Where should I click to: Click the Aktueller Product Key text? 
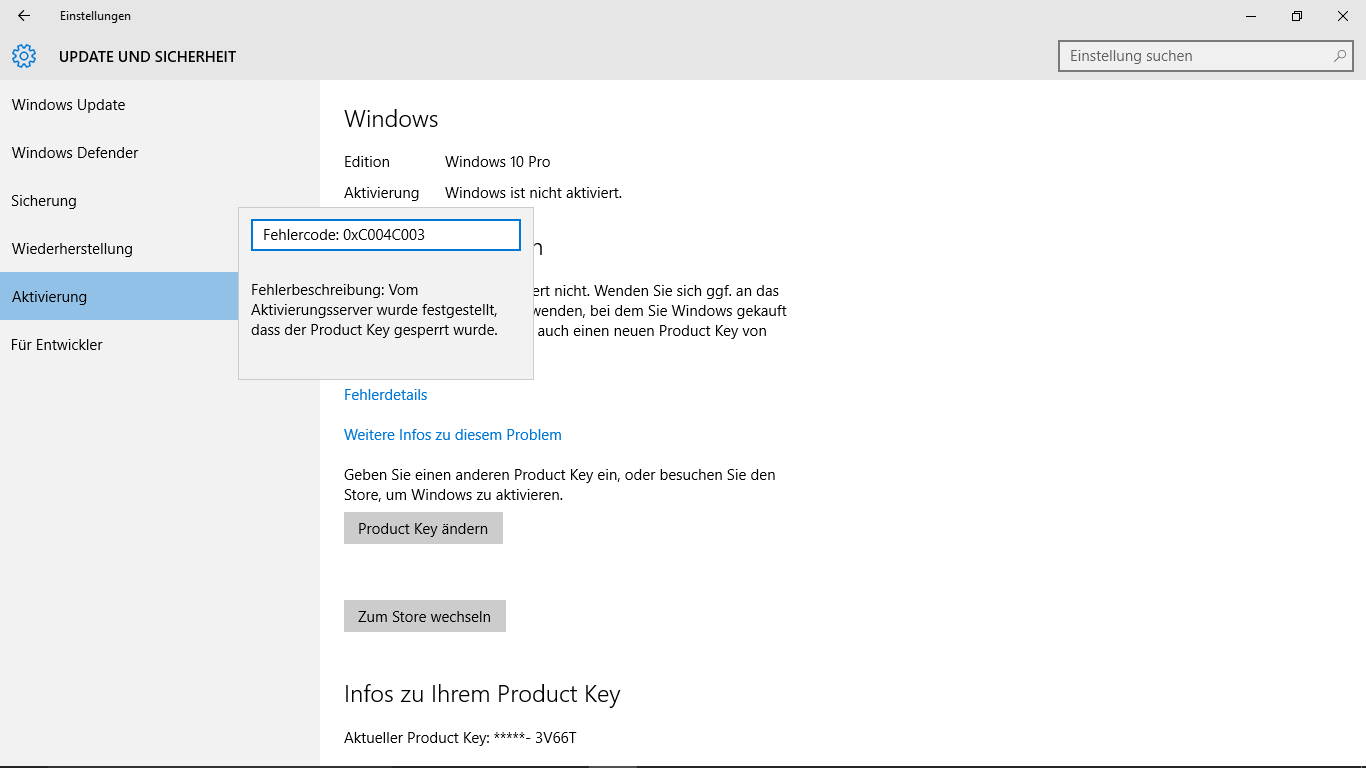460,738
